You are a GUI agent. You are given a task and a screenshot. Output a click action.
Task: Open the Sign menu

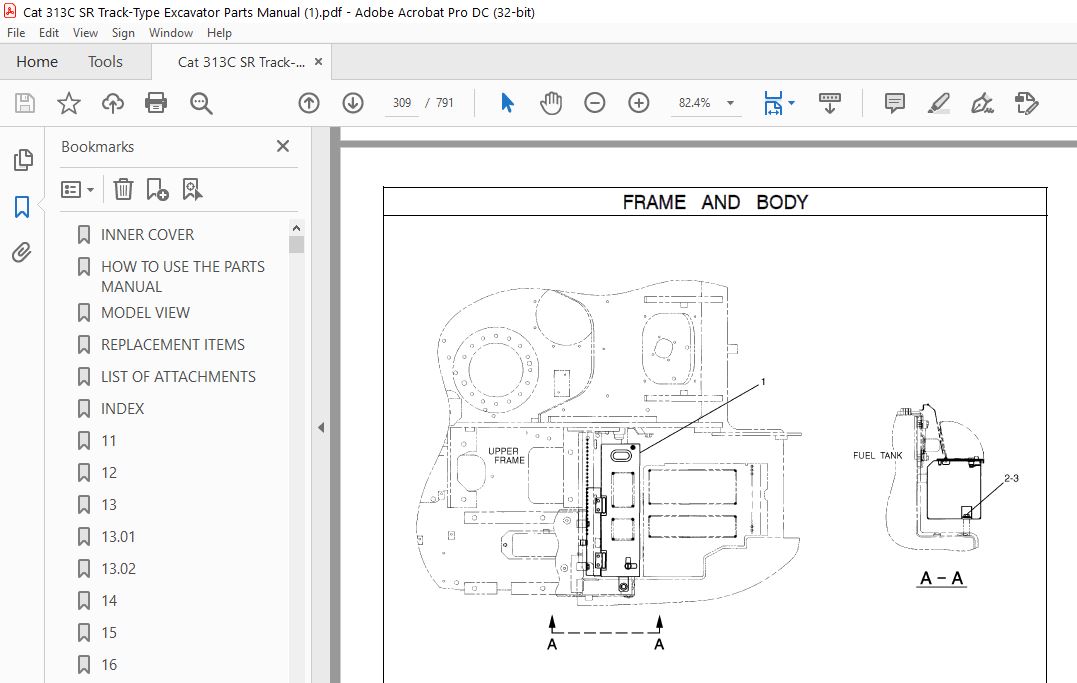coord(123,32)
